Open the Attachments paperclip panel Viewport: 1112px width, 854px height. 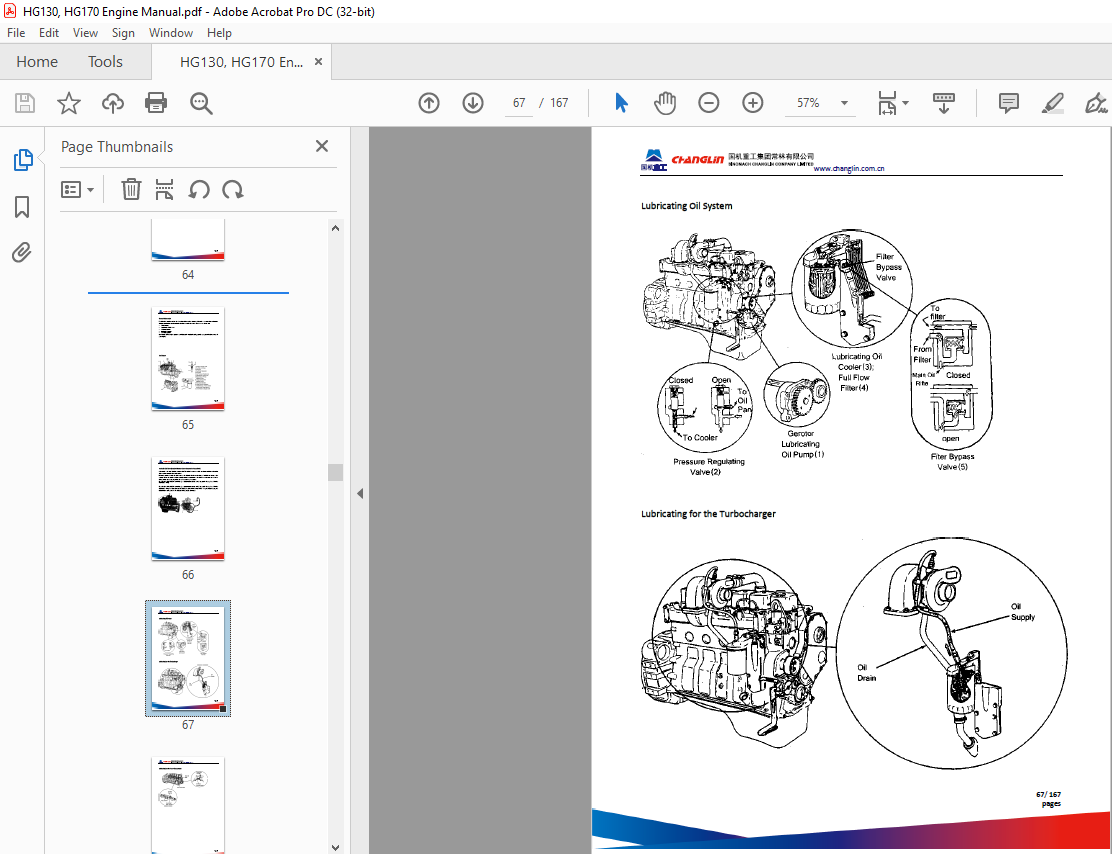coord(22,253)
